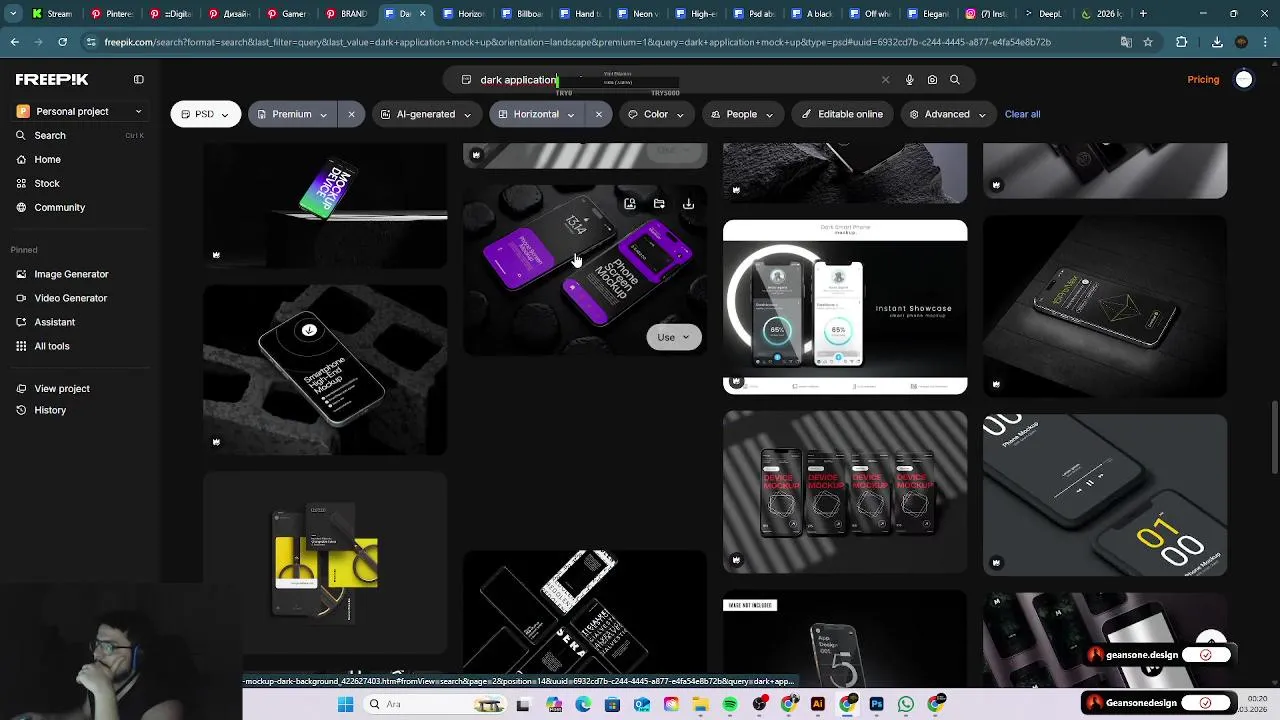Bookmark this page with the star icon
This screenshot has height=720, width=1280.
pos(1148,42)
